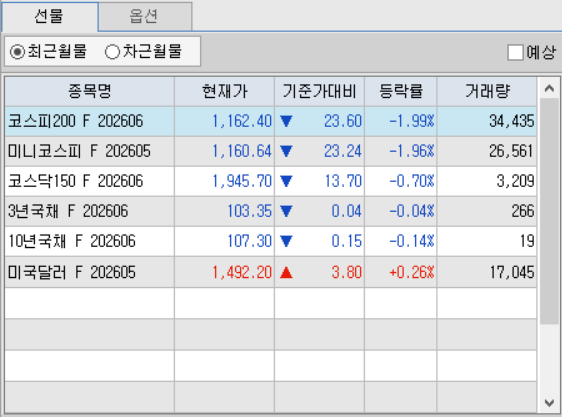Click the red price 1,492.20
The image size is (562, 417).
242,273
